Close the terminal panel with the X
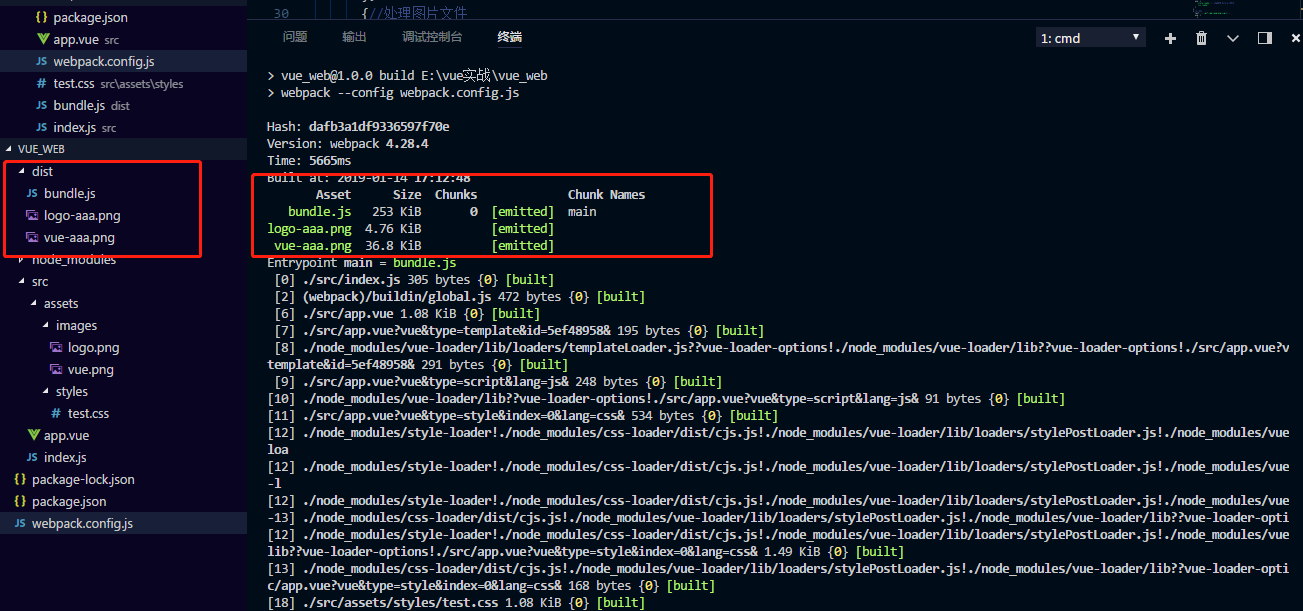Screen dimensions: 1303x611 (1295, 37)
